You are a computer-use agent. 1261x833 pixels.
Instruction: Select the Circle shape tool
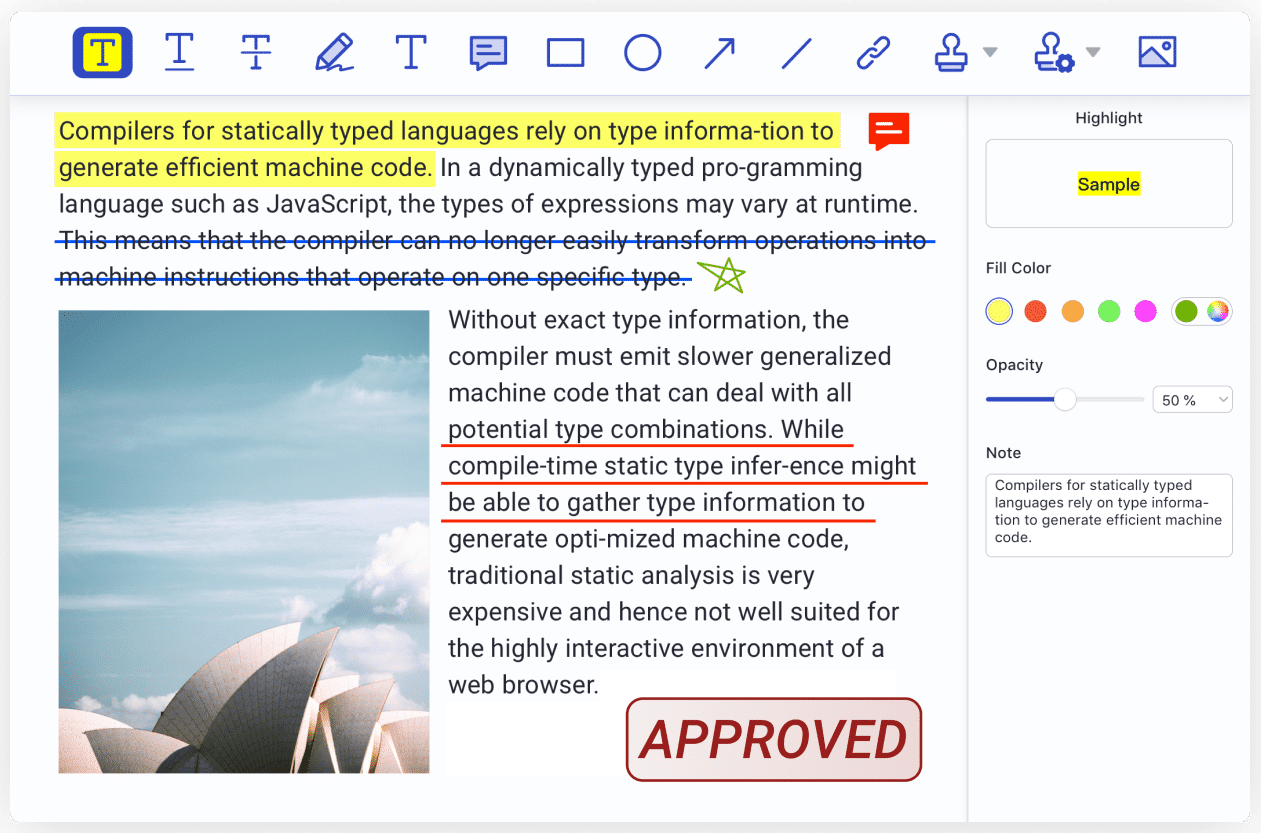click(643, 52)
